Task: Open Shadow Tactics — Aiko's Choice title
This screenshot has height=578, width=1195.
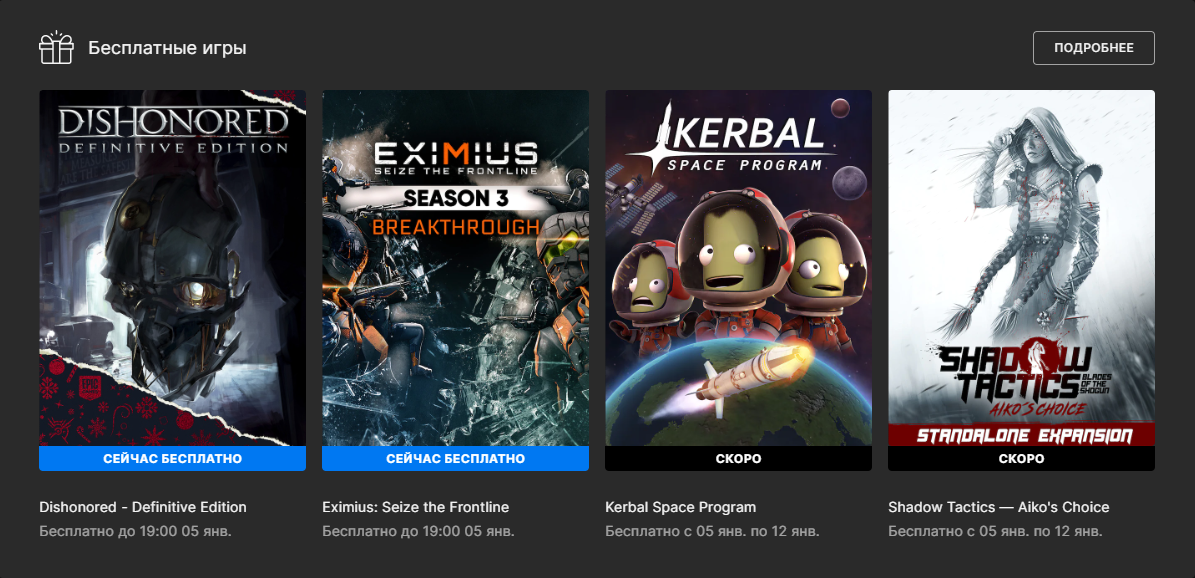Action: pos(998,507)
